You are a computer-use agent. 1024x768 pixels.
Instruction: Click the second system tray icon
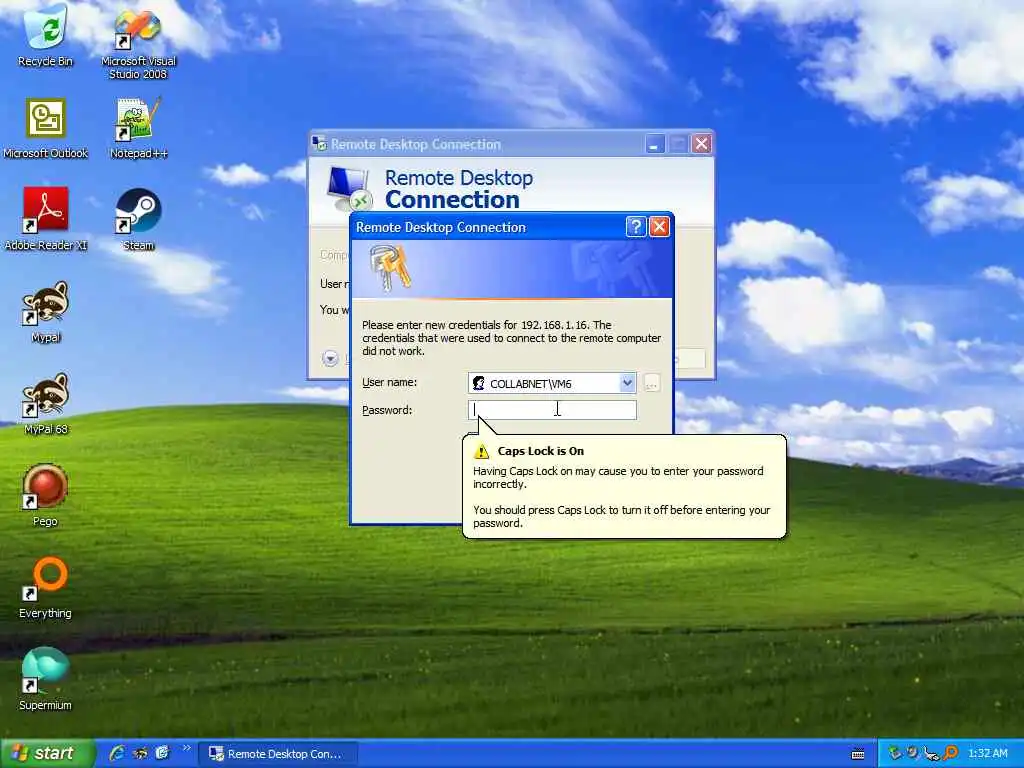[913, 753]
